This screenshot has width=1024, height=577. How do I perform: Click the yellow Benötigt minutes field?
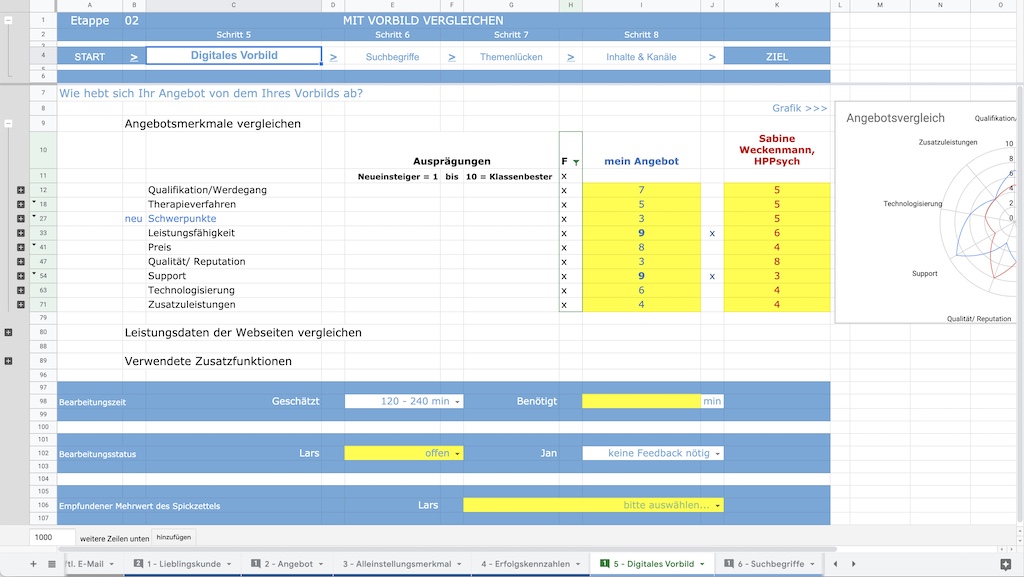641,401
